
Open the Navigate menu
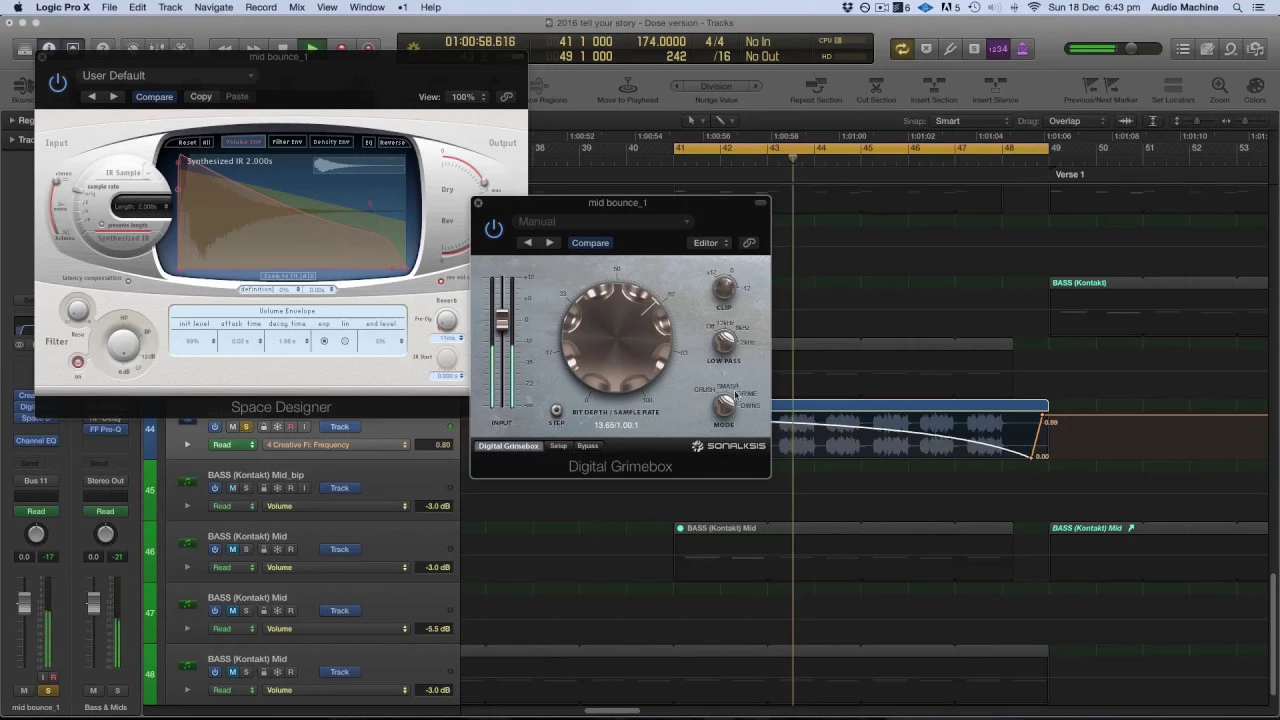[x=214, y=8]
